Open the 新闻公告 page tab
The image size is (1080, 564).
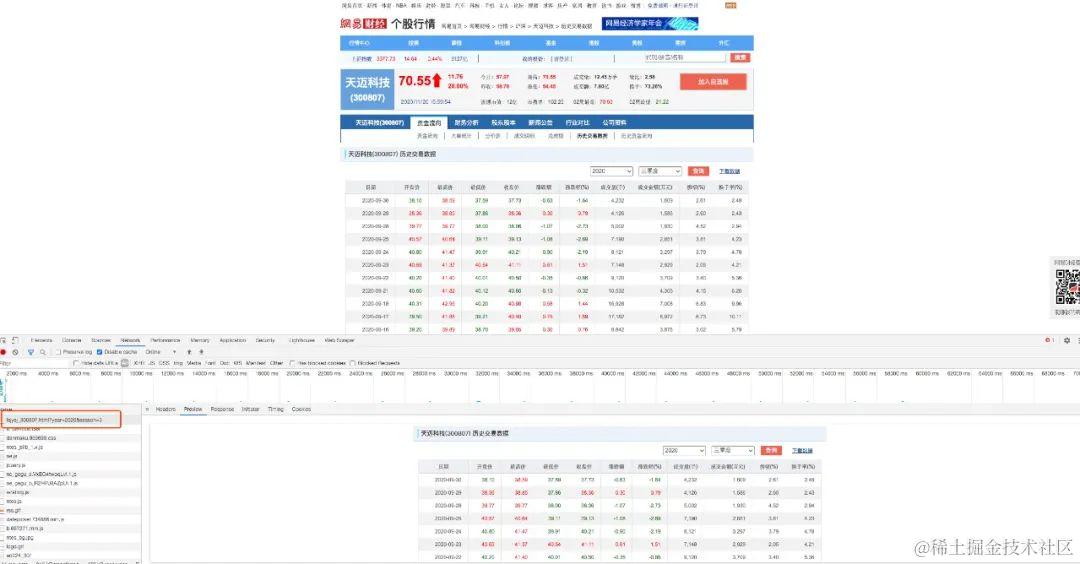click(x=540, y=123)
